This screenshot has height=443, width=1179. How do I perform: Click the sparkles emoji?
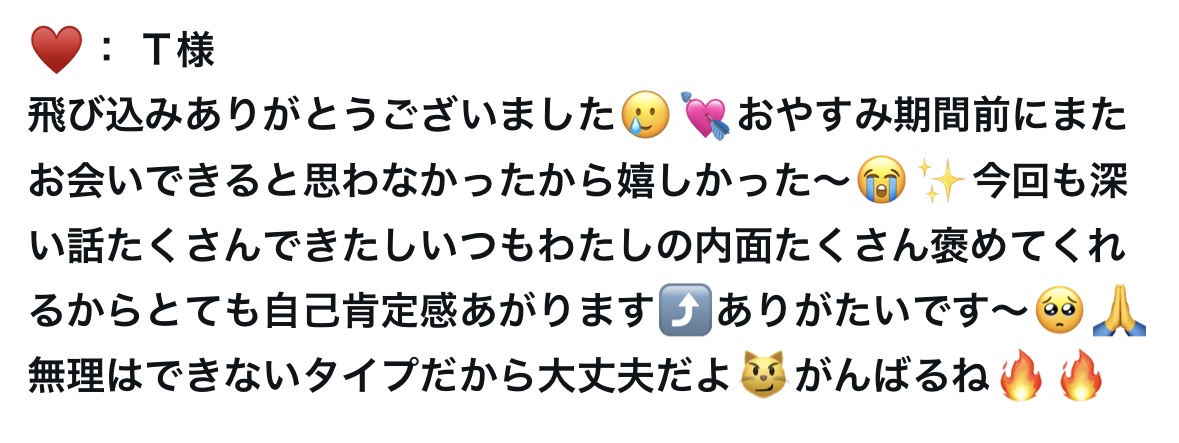click(943, 181)
